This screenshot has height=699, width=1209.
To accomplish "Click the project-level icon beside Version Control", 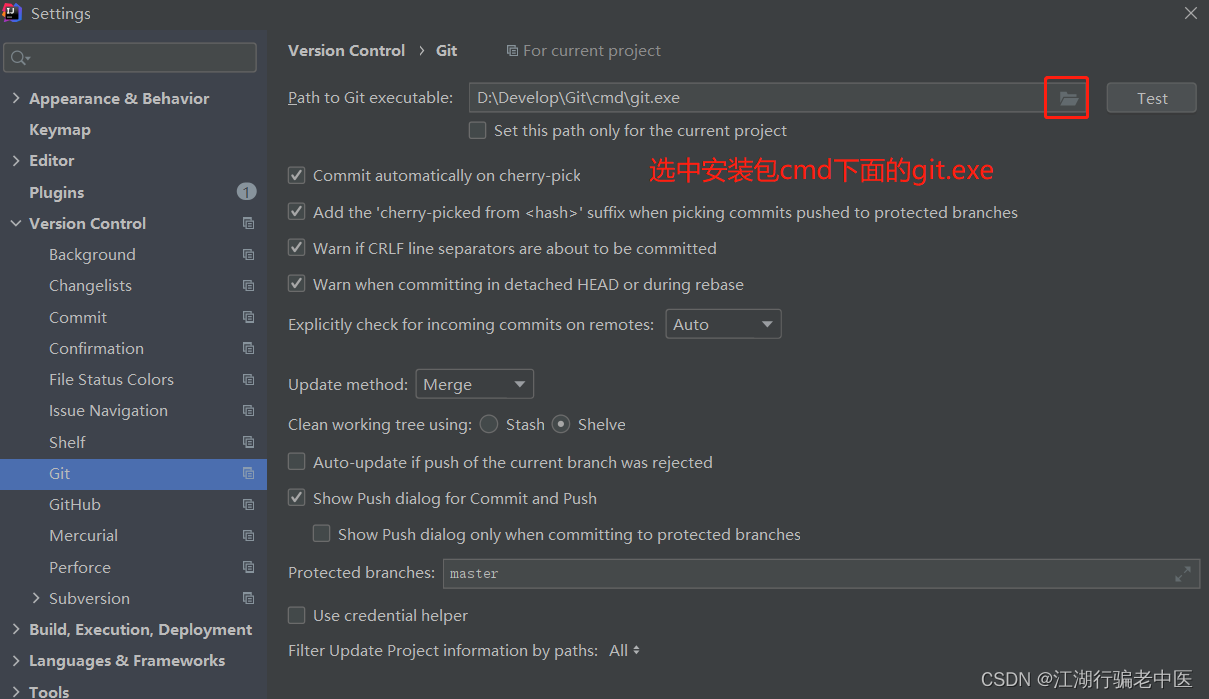I will [x=248, y=224].
